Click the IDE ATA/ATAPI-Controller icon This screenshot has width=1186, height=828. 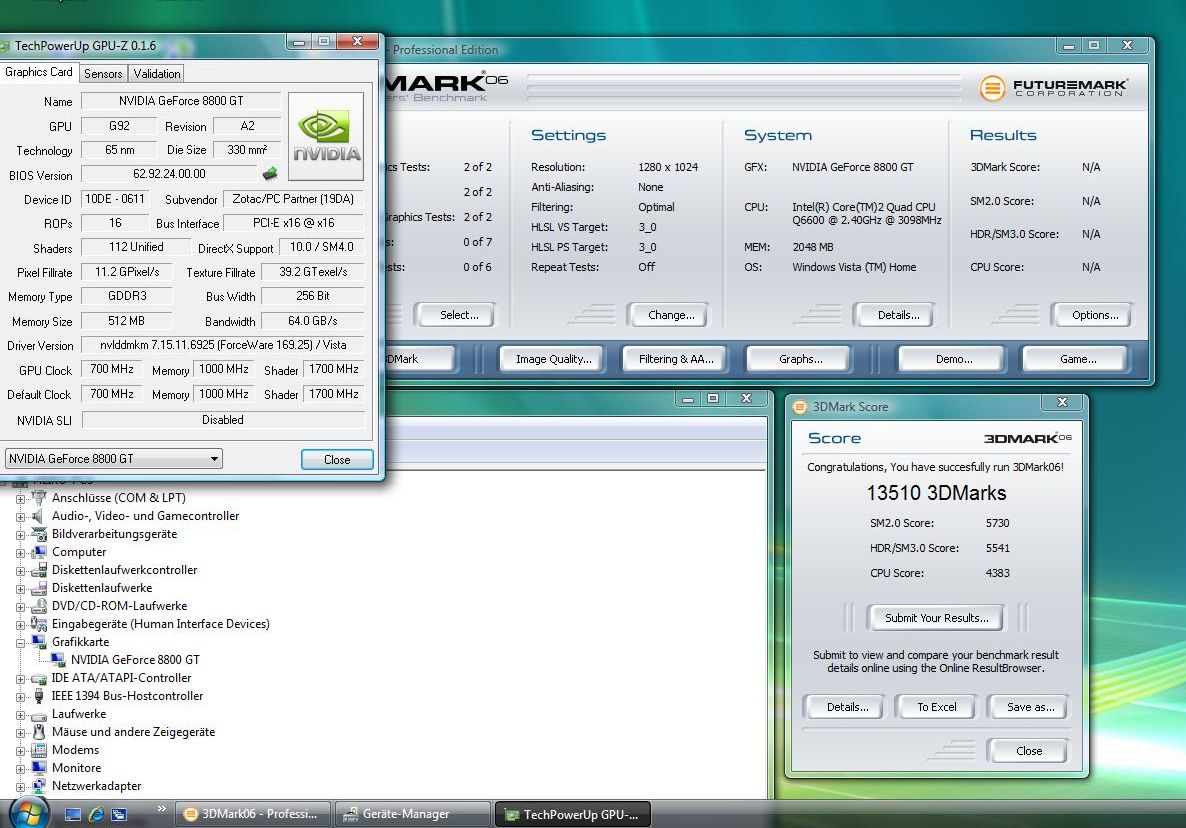[39, 678]
